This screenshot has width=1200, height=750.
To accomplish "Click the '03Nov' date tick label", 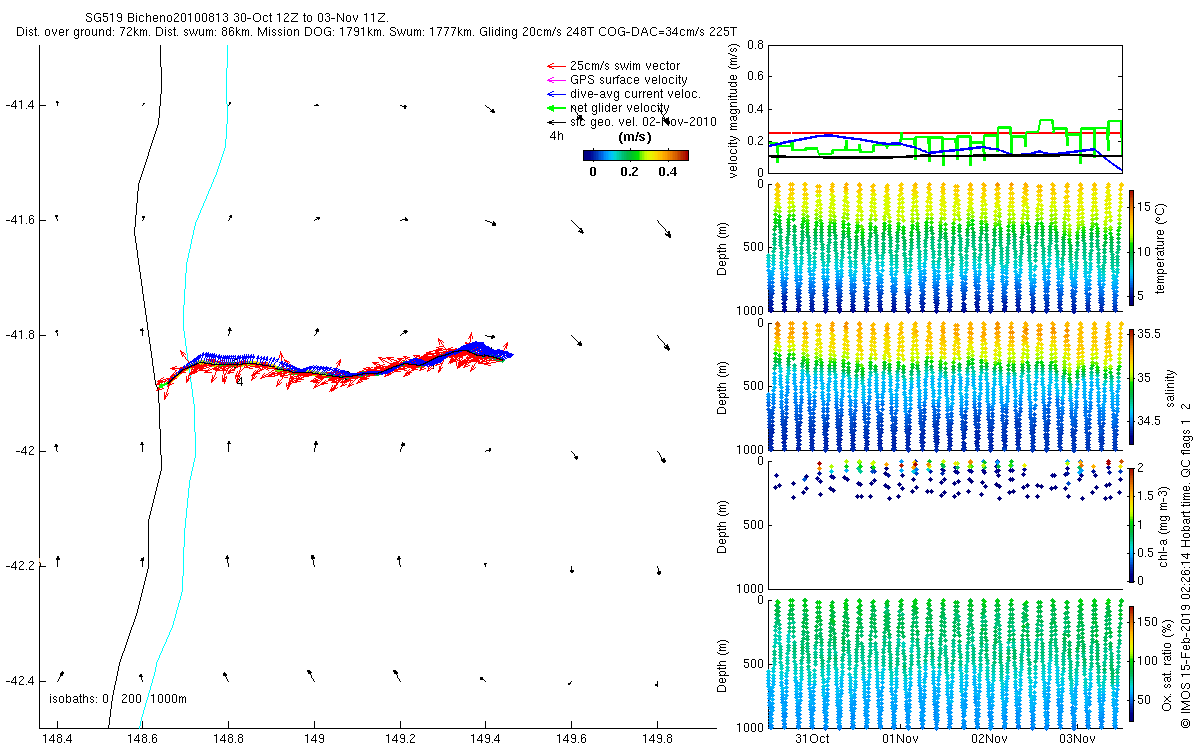I will 1077,739.
